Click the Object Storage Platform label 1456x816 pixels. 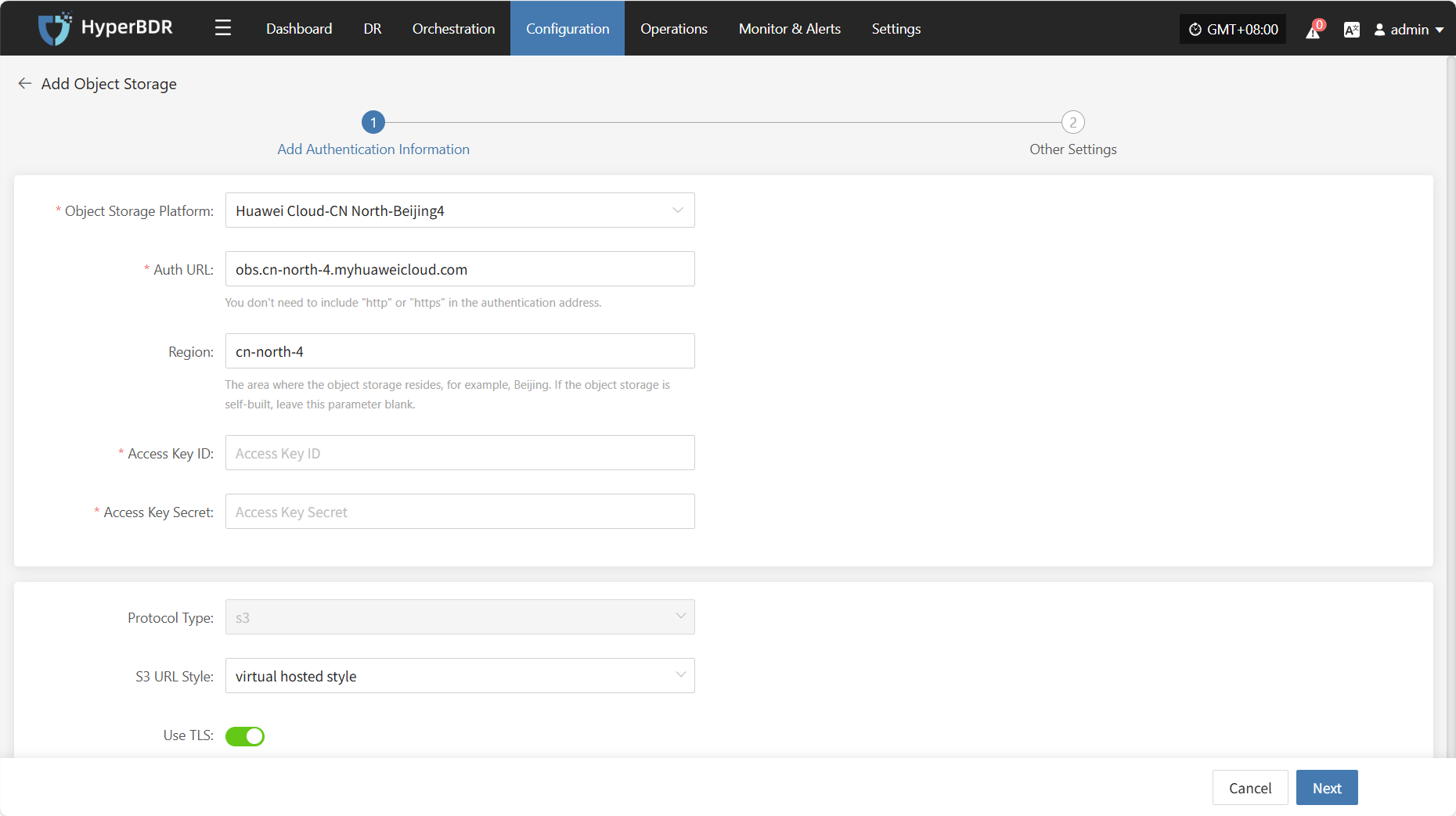(x=139, y=211)
